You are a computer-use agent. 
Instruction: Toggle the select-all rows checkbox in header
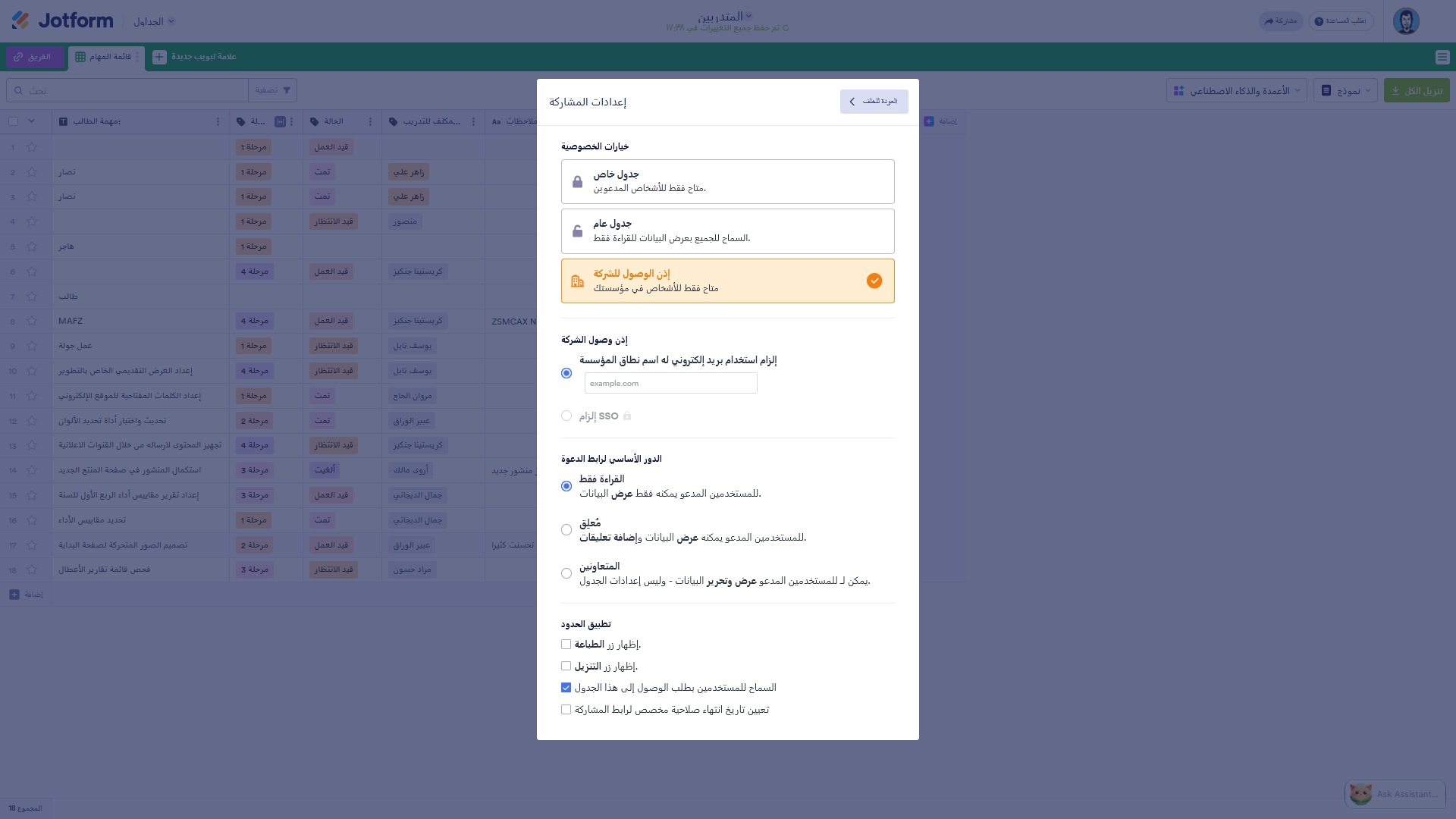coord(13,121)
